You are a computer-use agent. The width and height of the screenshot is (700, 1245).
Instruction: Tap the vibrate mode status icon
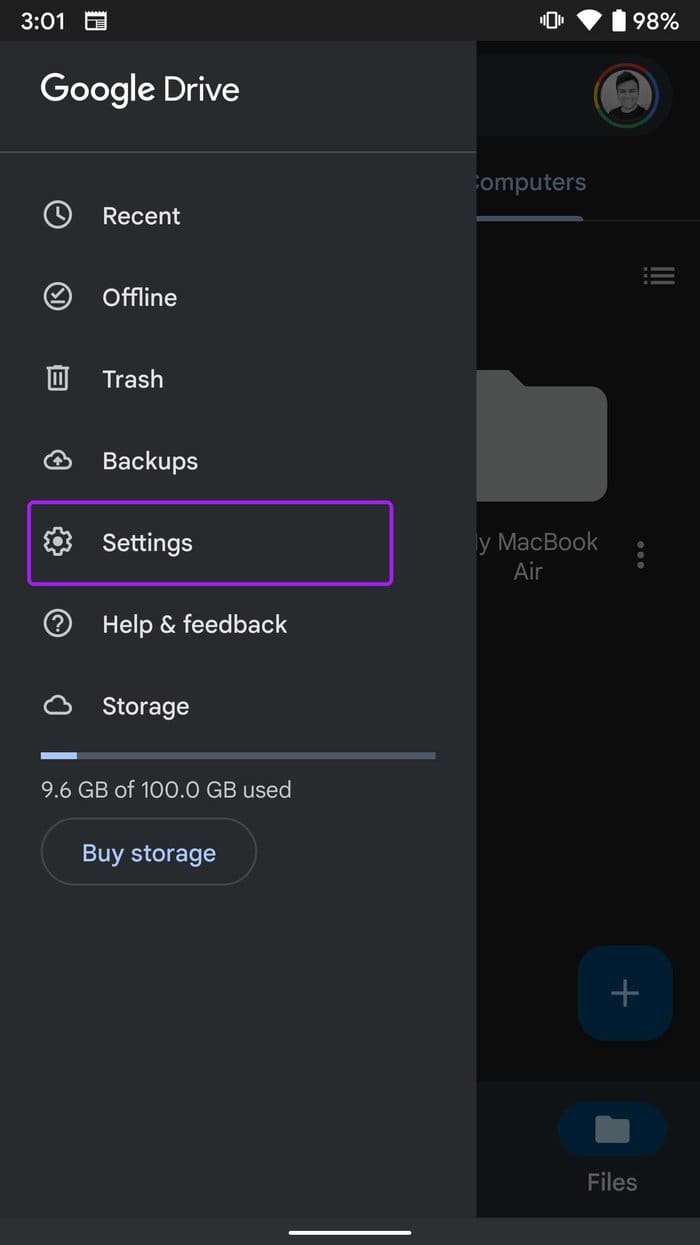tap(551, 20)
